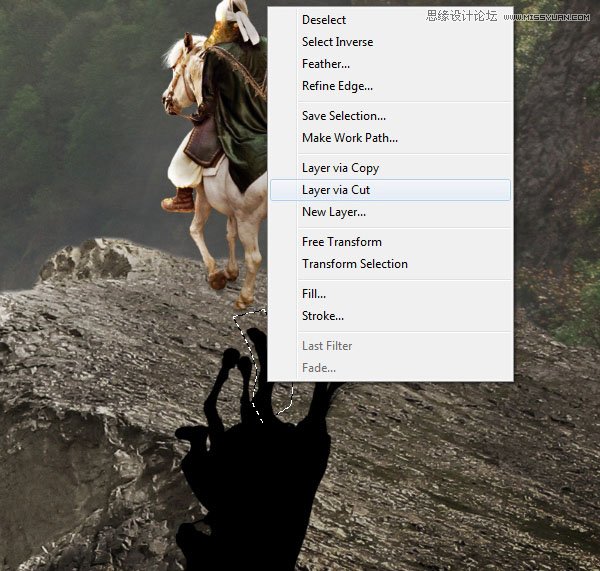Select the Select Inverse menu entry
Viewport: 600px width, 571px height.
click(x=390, y=42)
